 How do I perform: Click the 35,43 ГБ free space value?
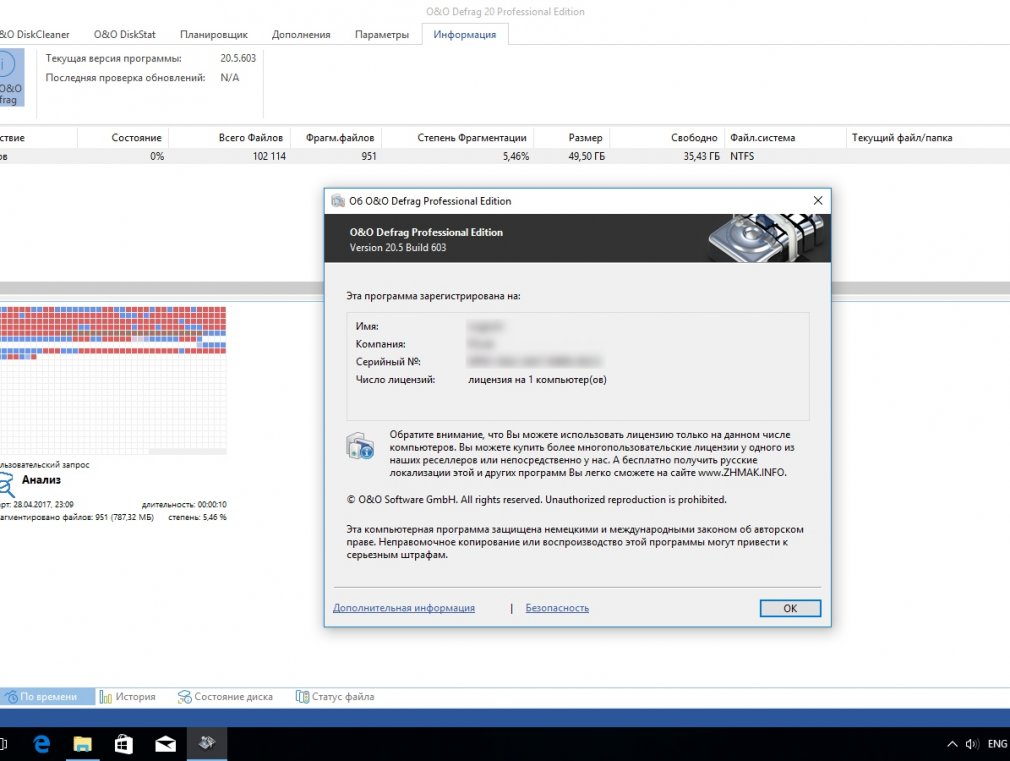click(701, 157)
